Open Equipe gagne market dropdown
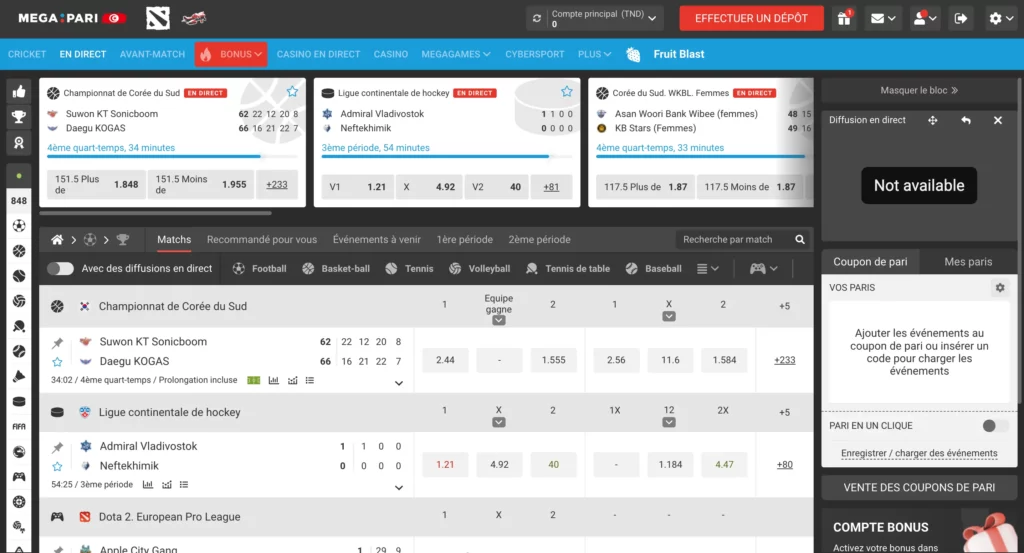This screenshot has height=553, width=1024. (498, 320)
